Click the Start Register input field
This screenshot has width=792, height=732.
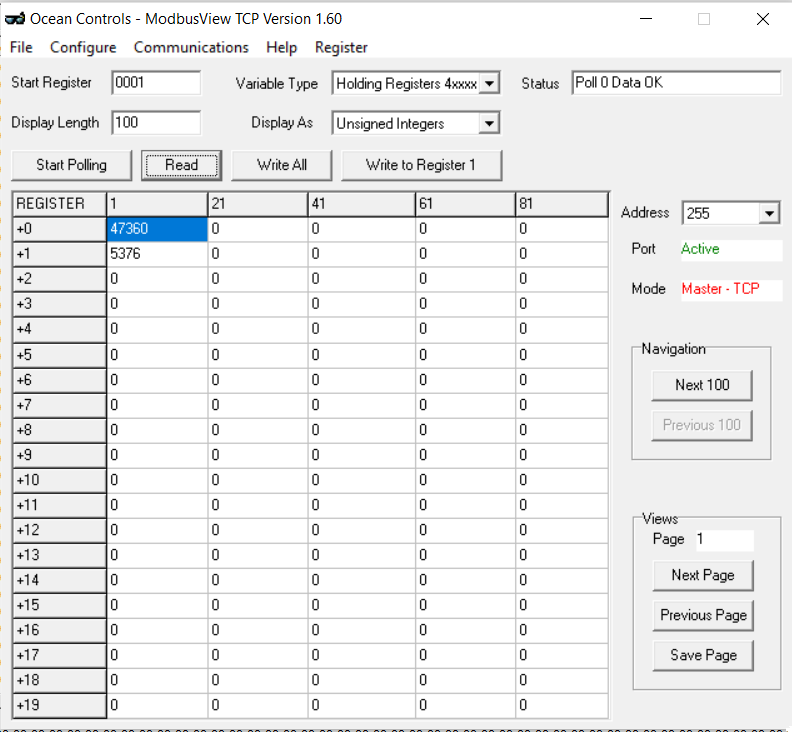click(x=156, y=83)
